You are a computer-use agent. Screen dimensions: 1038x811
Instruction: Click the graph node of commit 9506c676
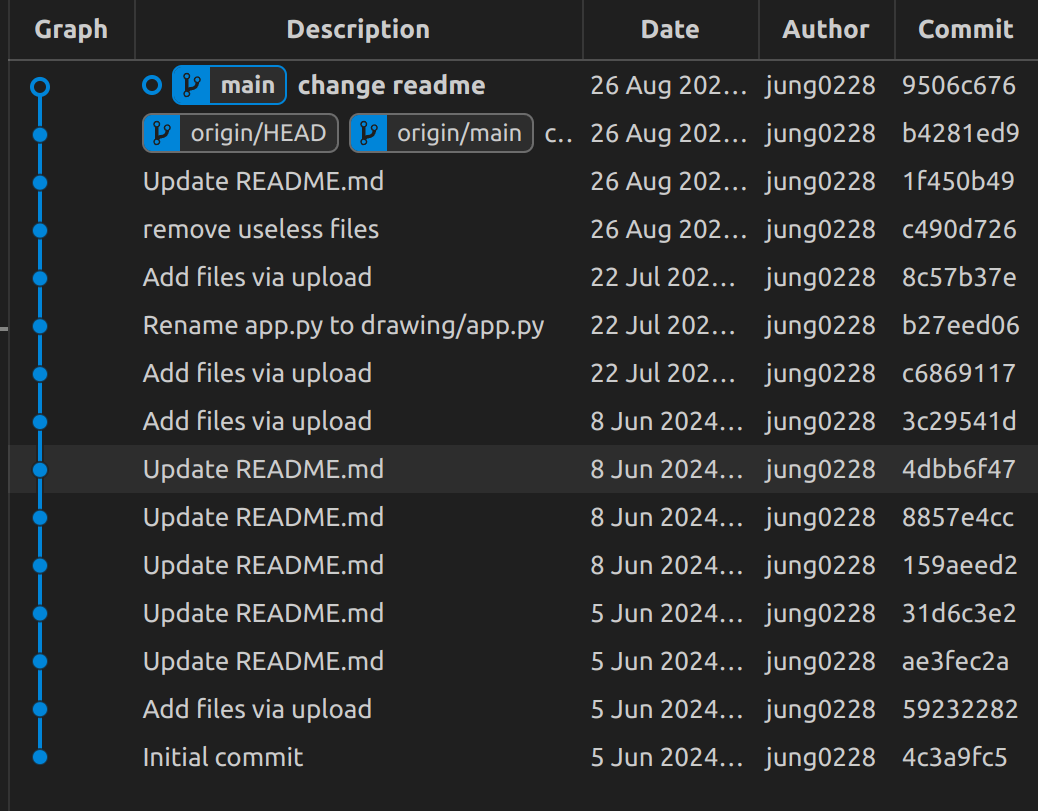tap(40, 87)
